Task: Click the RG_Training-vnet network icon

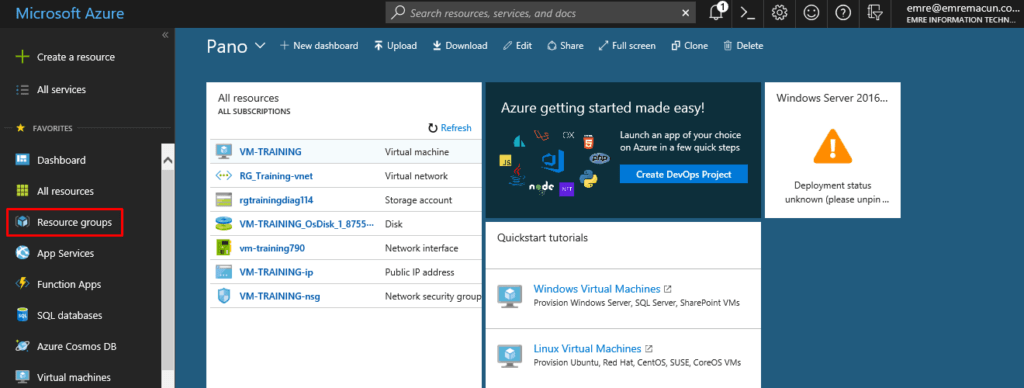Action: point(224,176)
